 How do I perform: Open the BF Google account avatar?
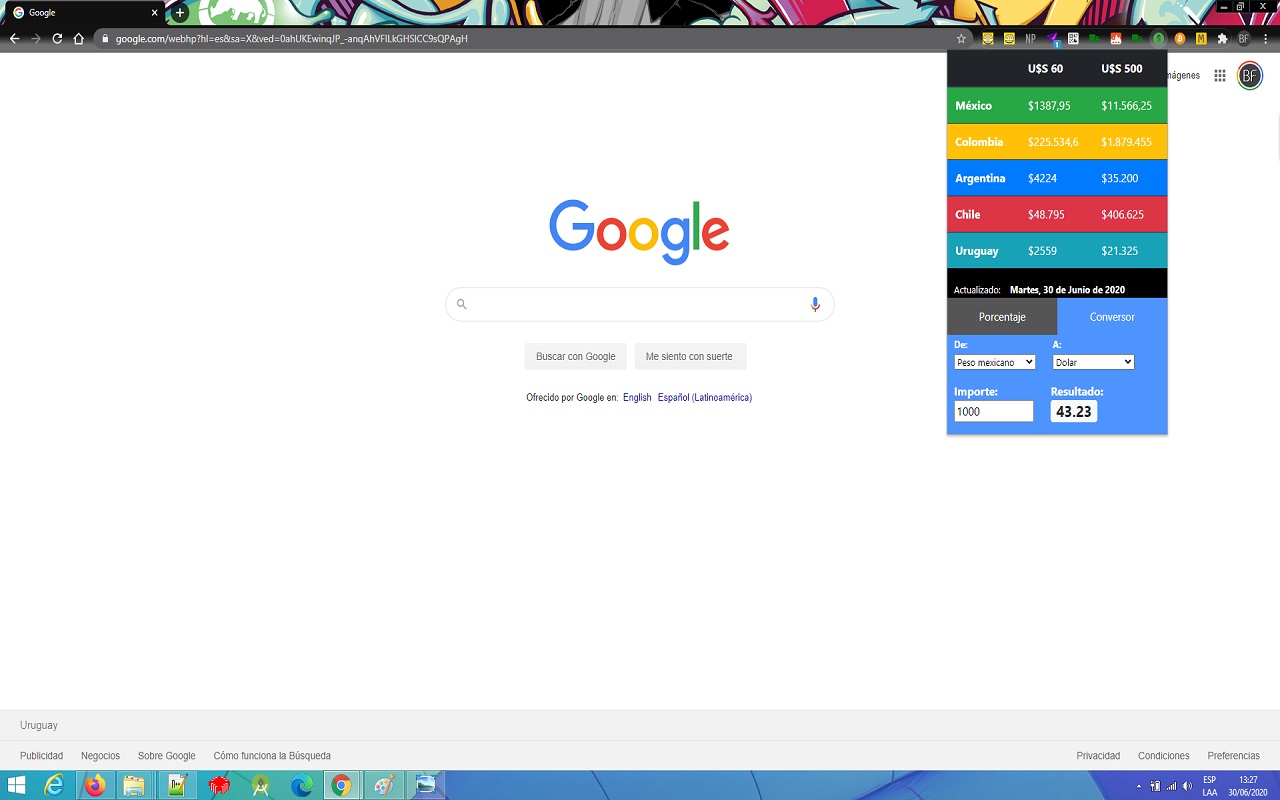[x=1250, y=75]
